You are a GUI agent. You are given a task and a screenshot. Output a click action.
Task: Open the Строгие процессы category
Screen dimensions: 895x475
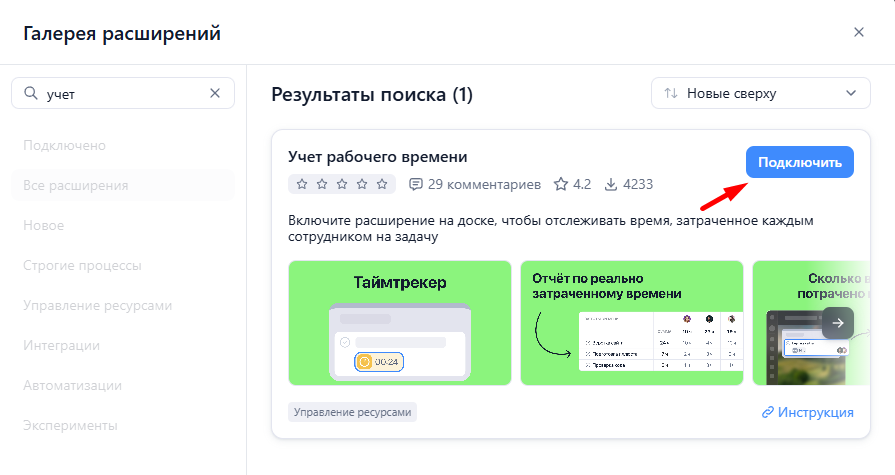pos(82,265)
